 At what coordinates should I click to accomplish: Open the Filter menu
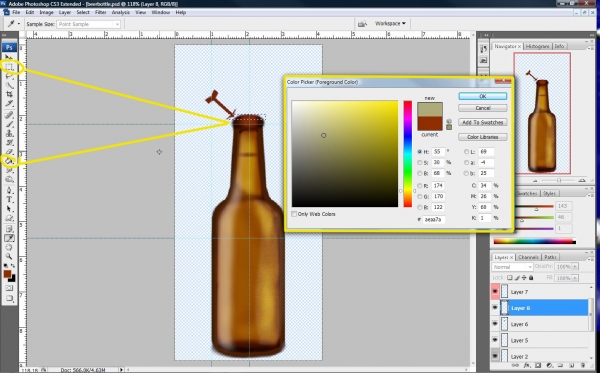click(x=100, y=12)
